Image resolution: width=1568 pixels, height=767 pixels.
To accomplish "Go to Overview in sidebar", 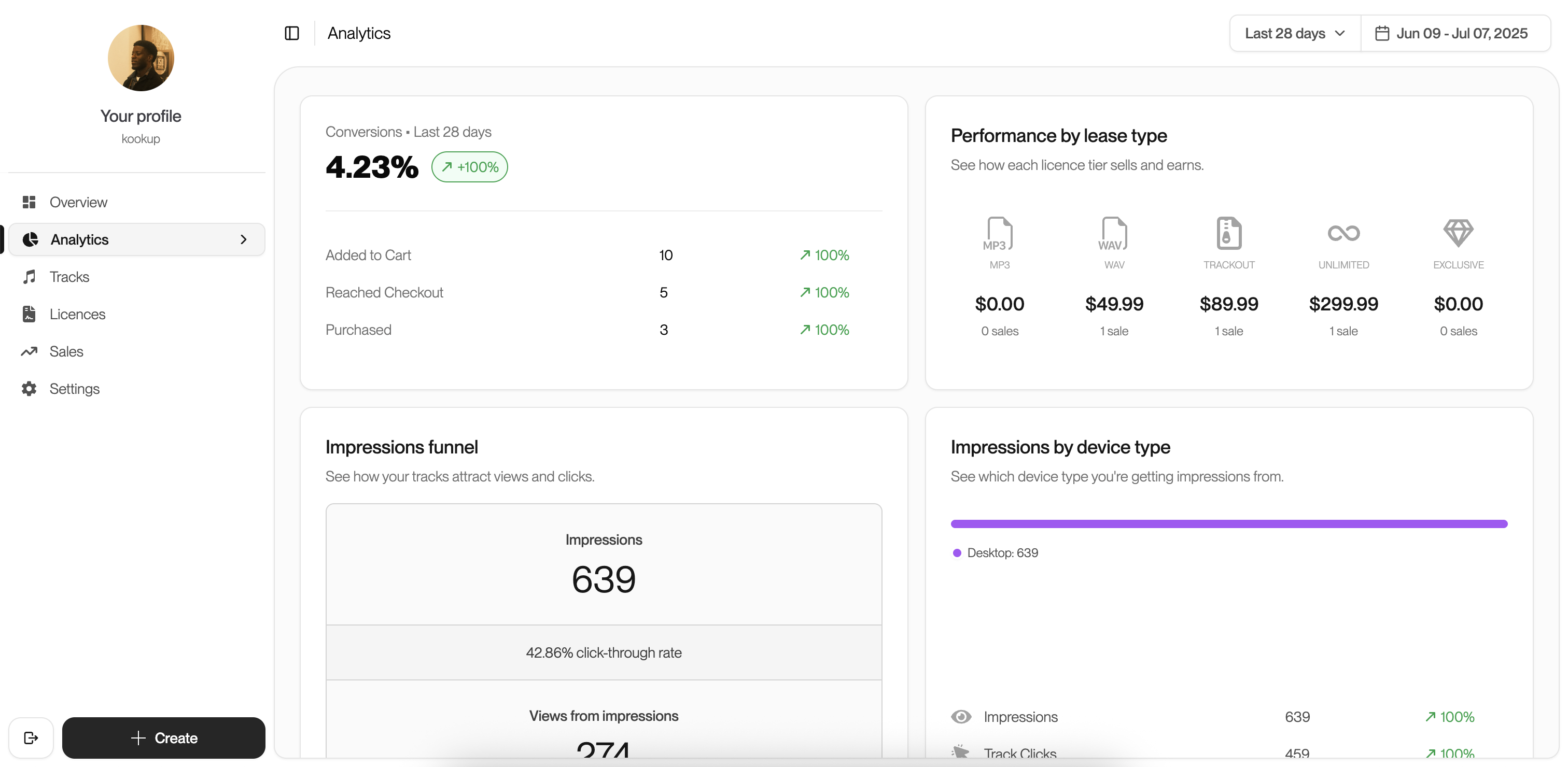I will pyautogui.click(x=136, y=202).
